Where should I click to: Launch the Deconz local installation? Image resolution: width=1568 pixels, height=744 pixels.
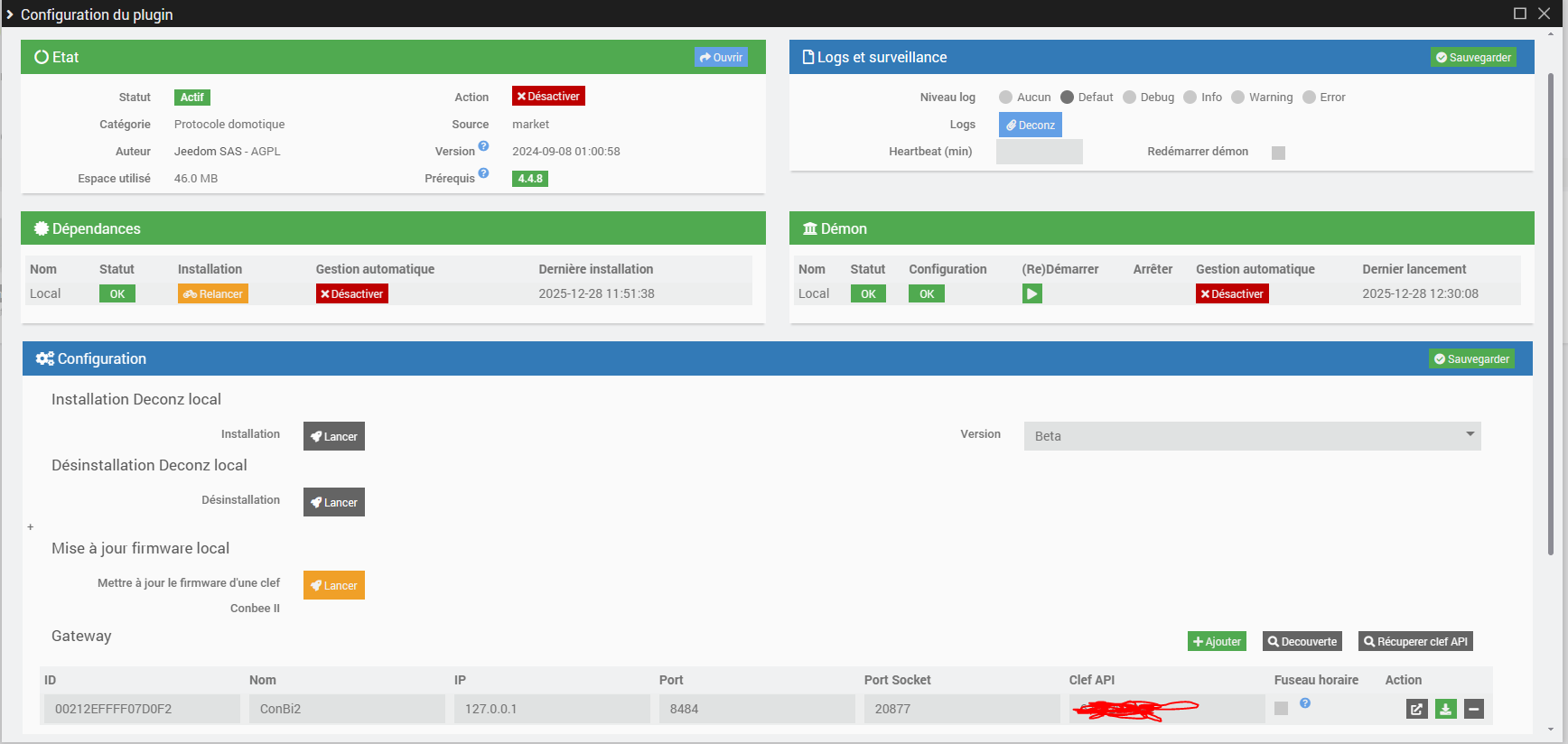[334, 436]
